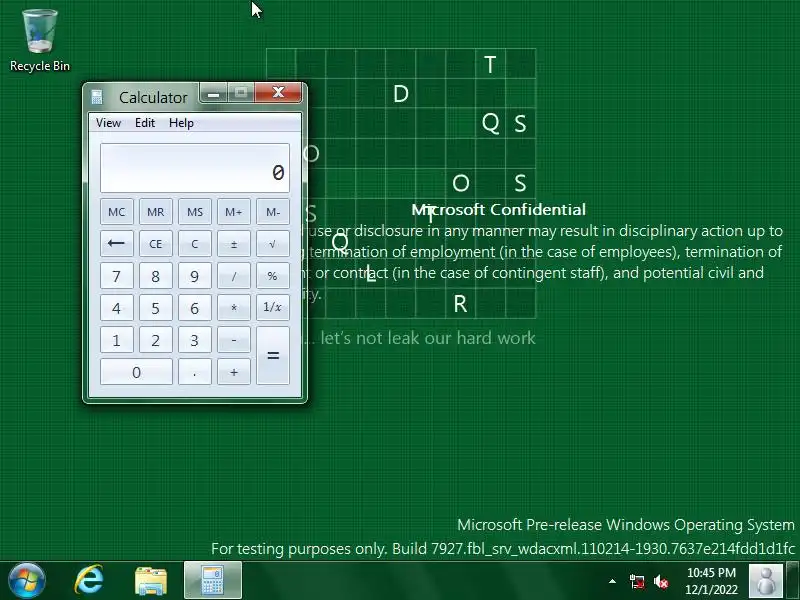
Task: Open the clock showing 10:45 PM
Action: [x=711, y=581]
